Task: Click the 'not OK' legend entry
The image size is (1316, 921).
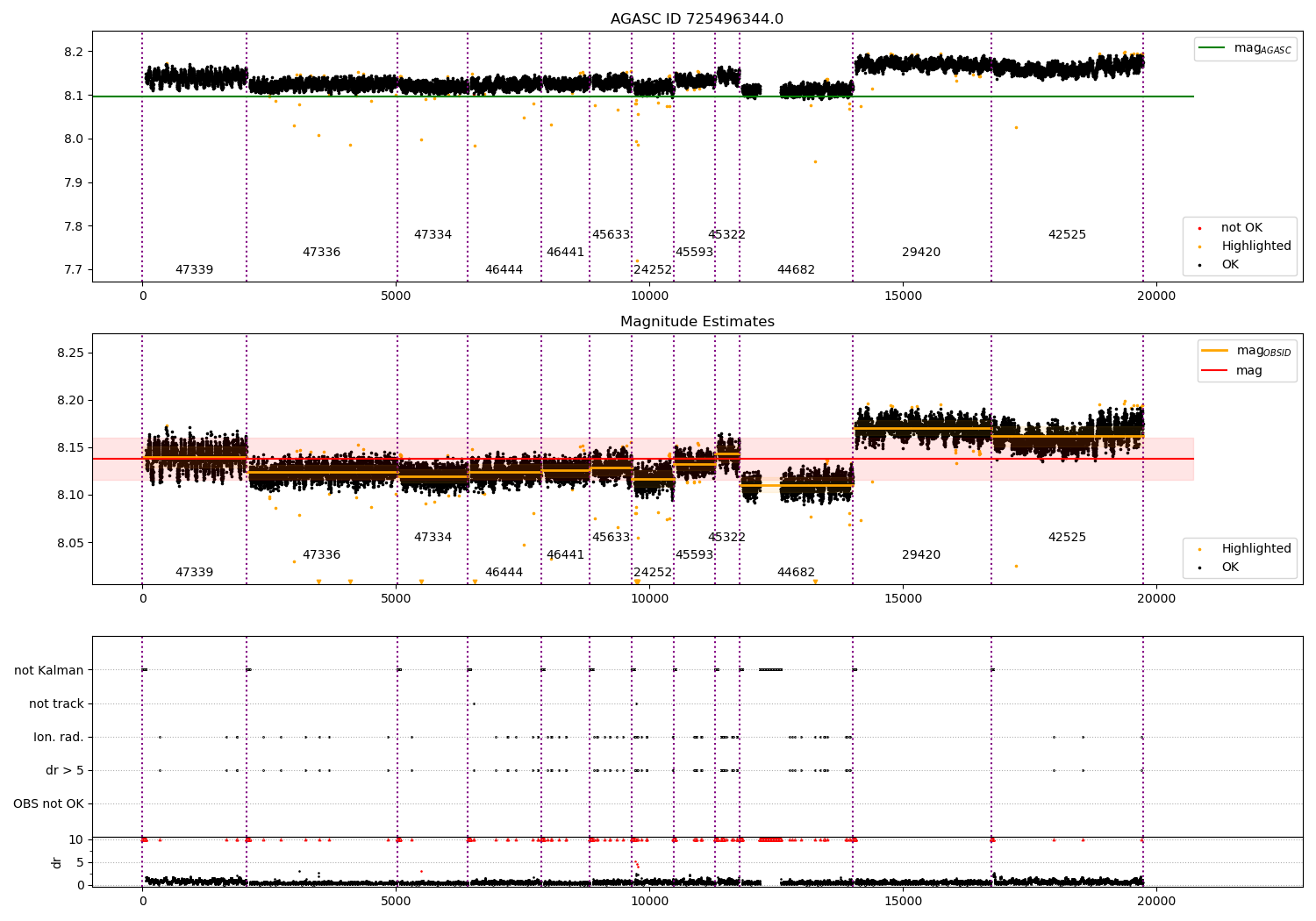Action: tap(1232, 228)
